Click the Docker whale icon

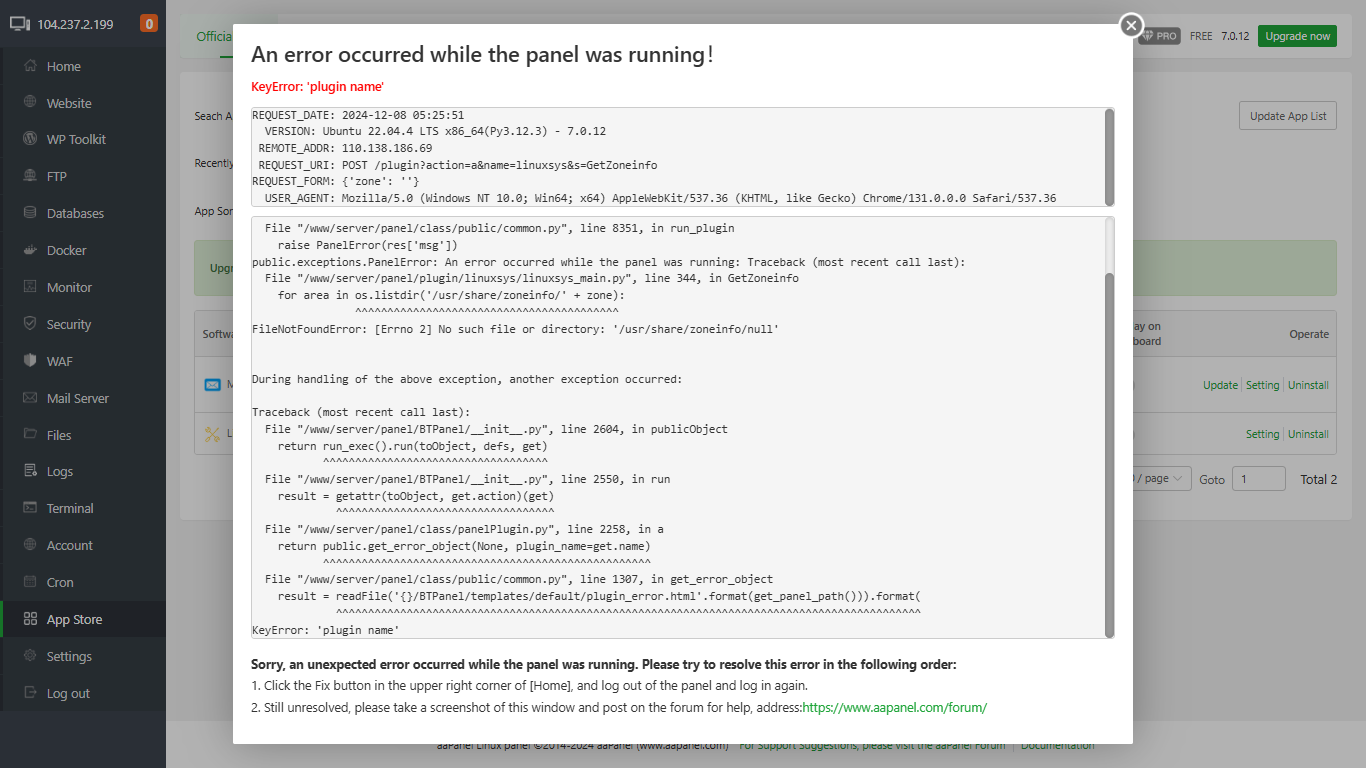click(29, 250)
